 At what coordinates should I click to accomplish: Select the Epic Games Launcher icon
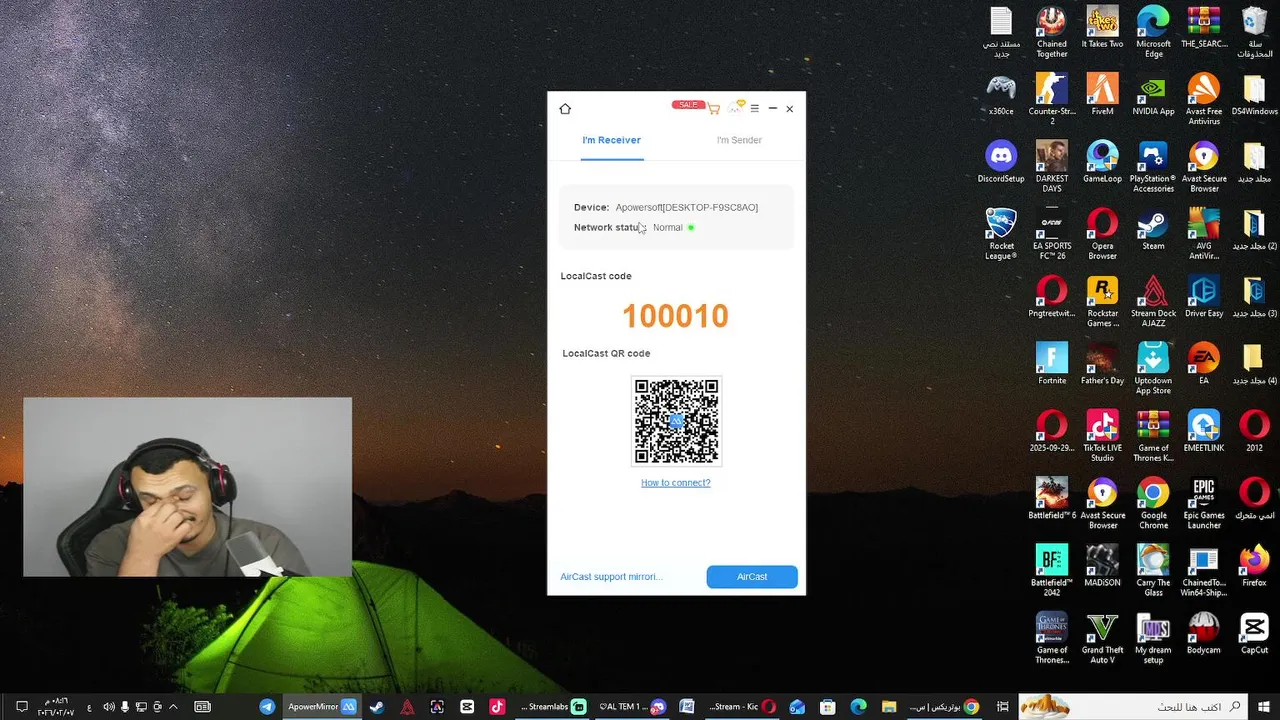(1204, 502)
